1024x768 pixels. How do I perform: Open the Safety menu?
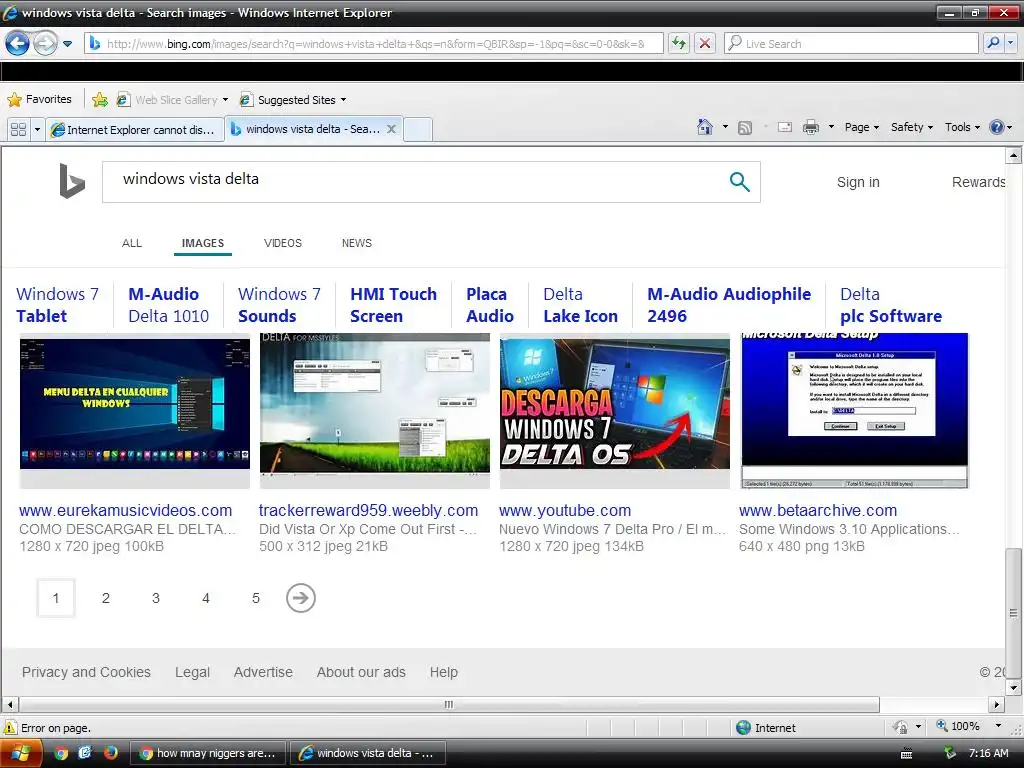[912, 127]
